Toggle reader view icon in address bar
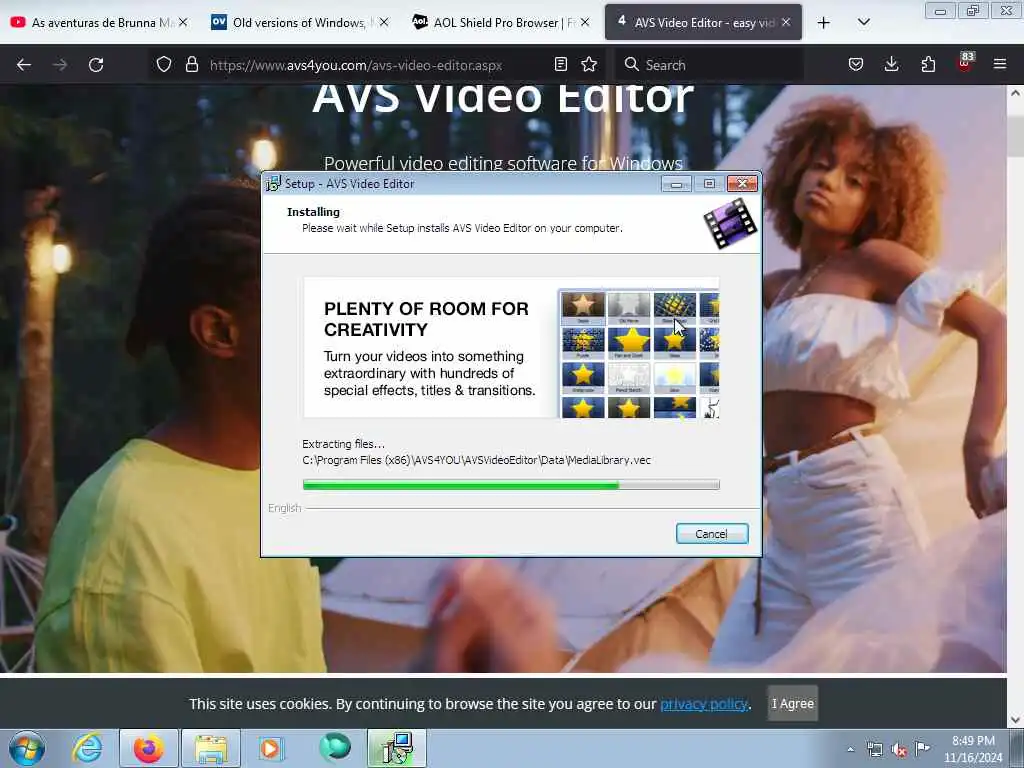 (x=560, y=65)
